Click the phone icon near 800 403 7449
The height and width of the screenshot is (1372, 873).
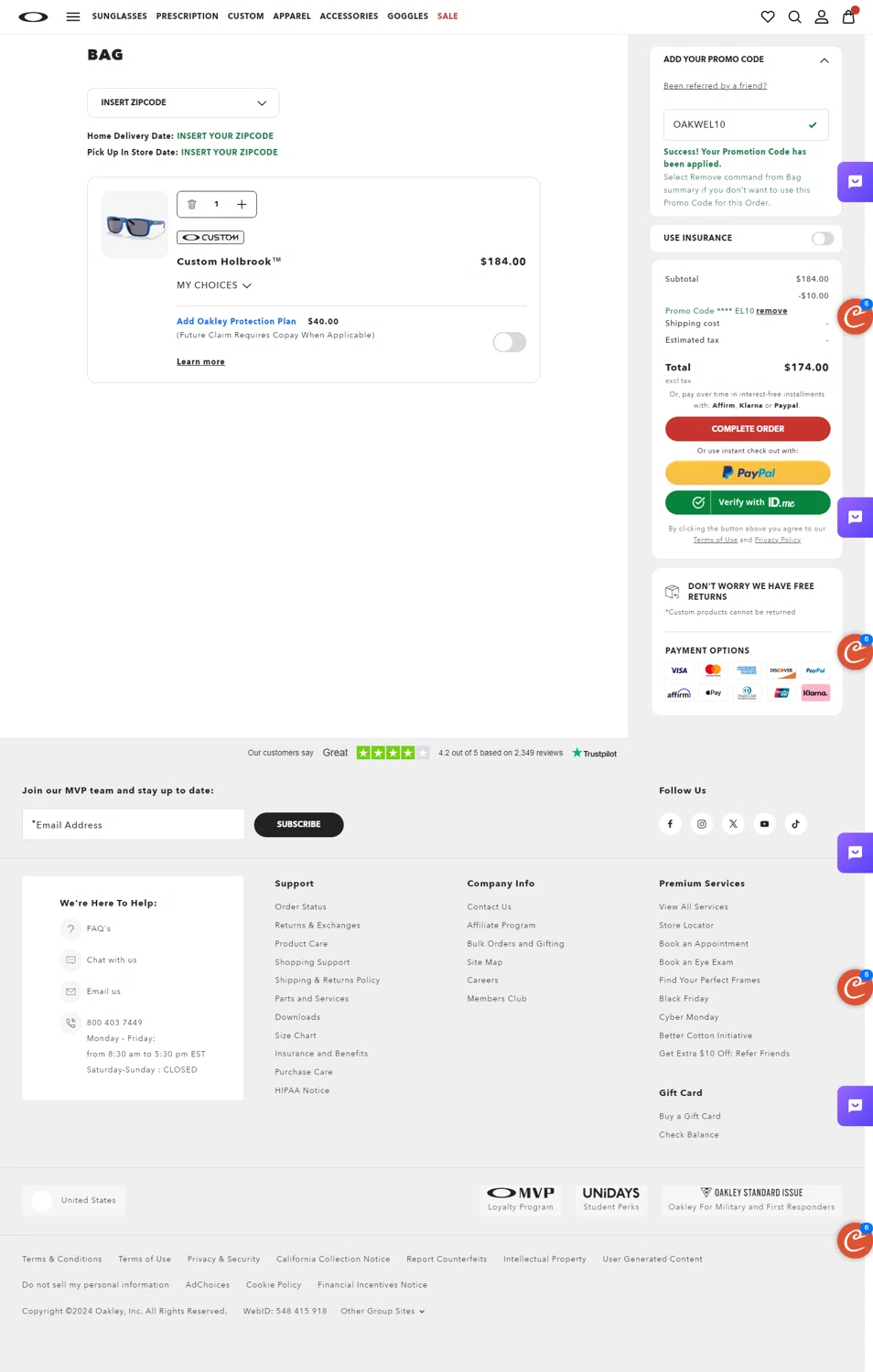coord(70,1023)
